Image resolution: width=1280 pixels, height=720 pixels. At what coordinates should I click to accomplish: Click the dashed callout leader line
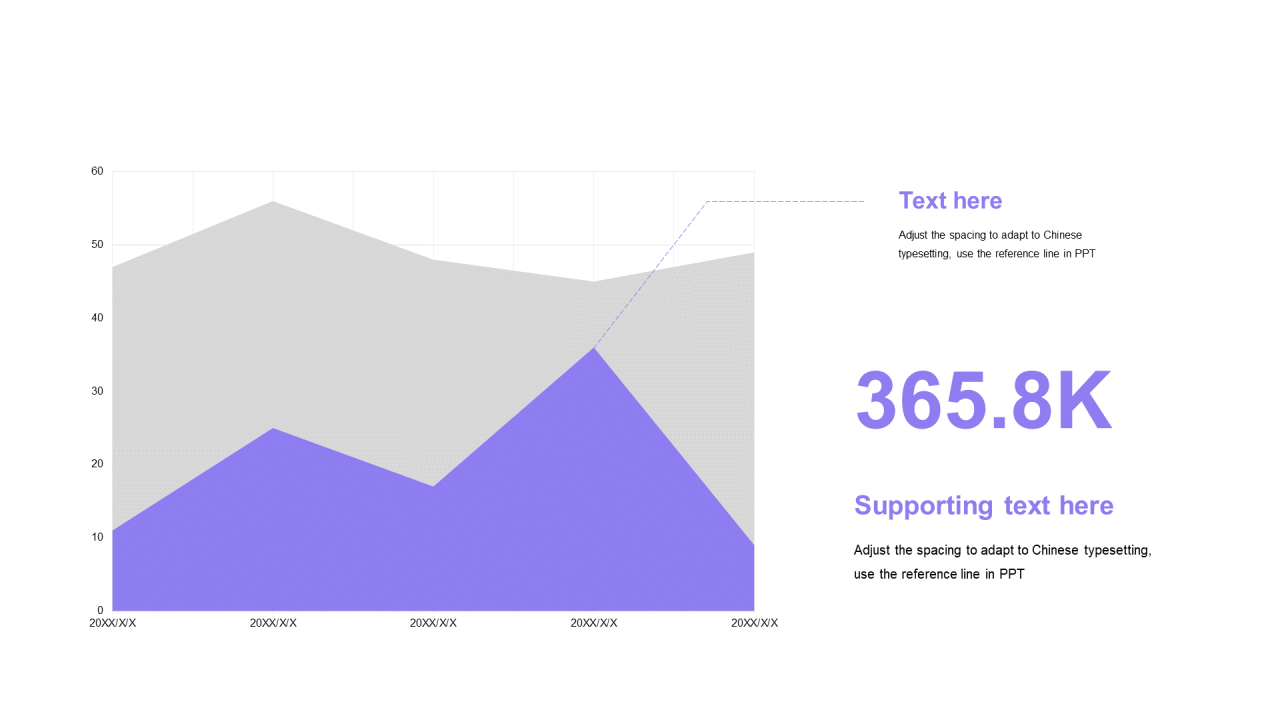pos(785,202)
